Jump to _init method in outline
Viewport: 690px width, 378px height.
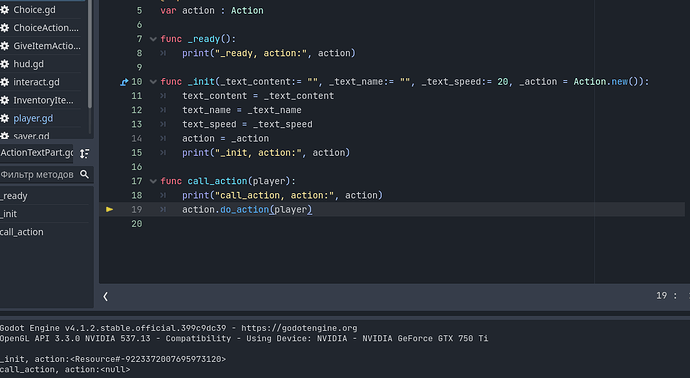[8, 214]
